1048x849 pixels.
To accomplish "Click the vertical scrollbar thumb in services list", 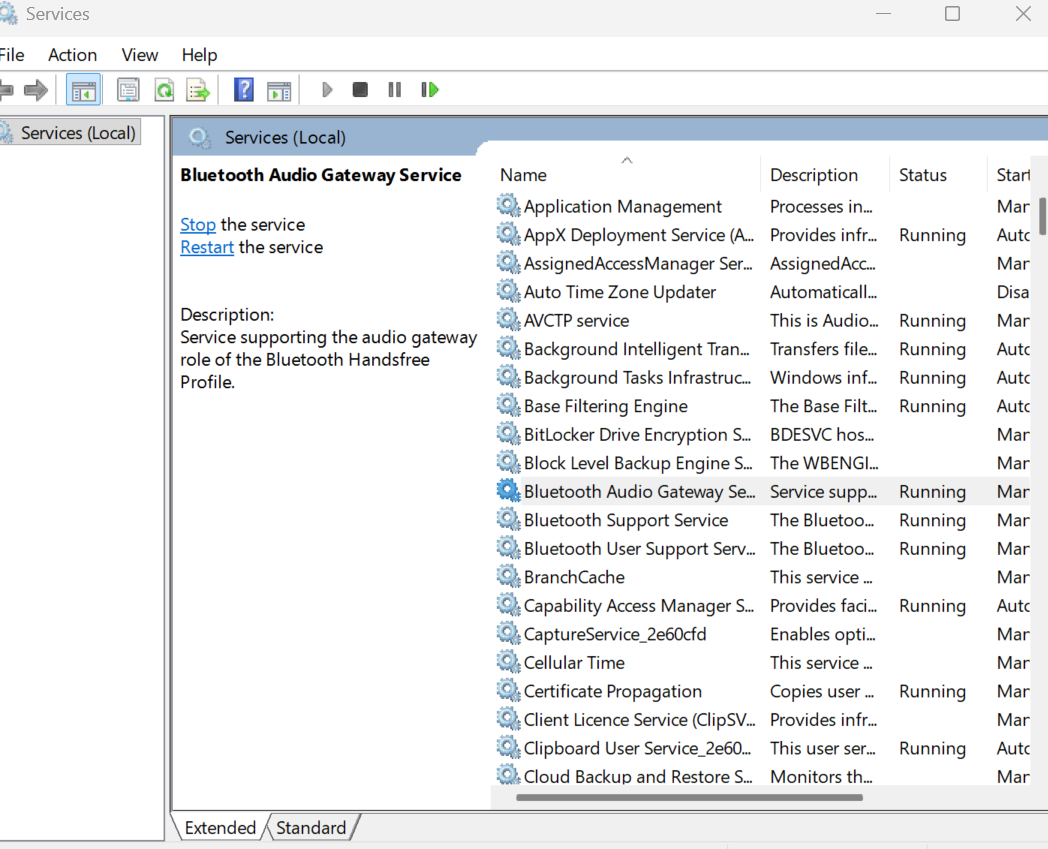I will tap(1043, 217).
